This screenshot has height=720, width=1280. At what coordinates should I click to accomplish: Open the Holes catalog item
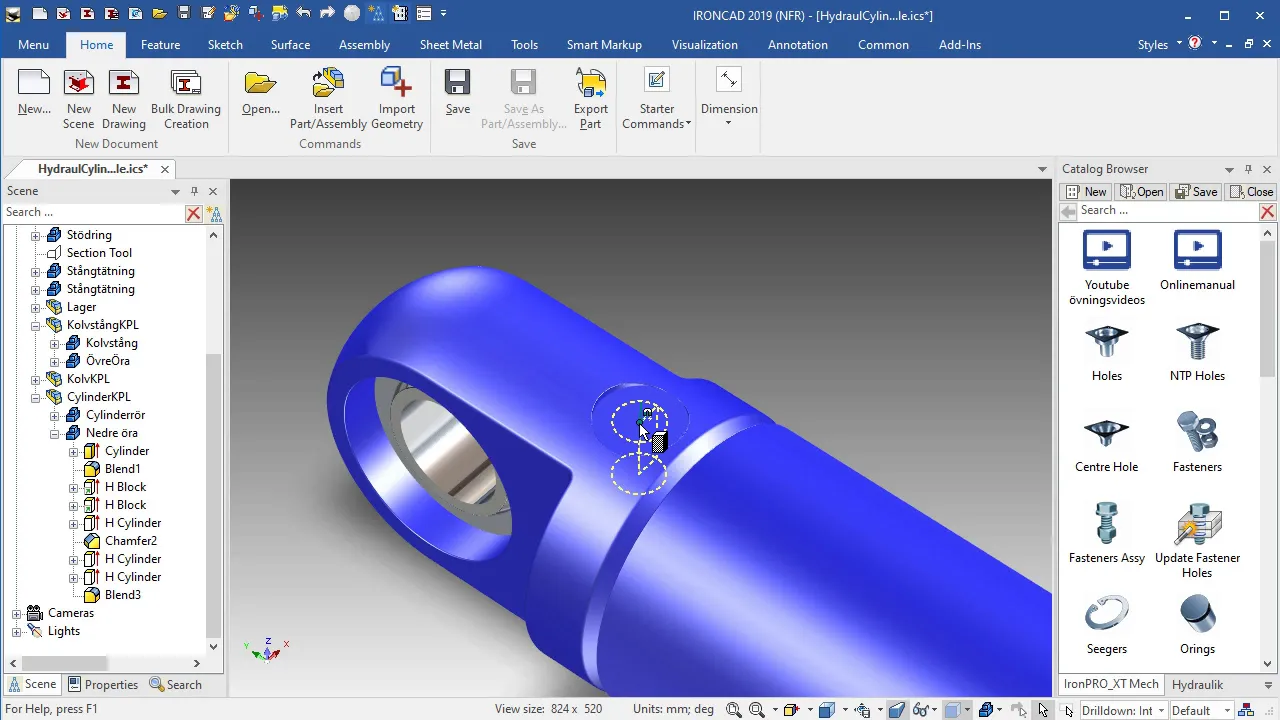[1107, 352]
